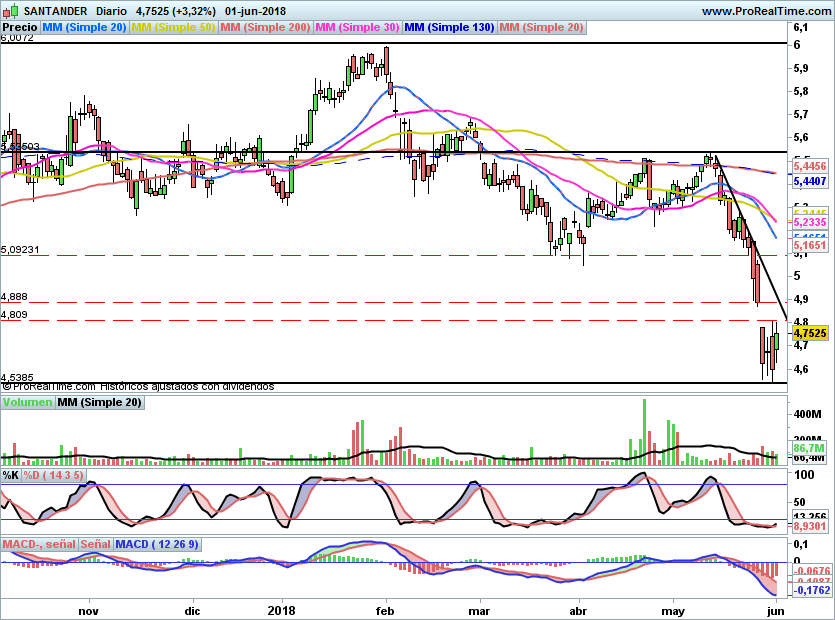Select the 4,5385 bottom level label
Viewport: 835px width, 620px height.
pos(17,378)
